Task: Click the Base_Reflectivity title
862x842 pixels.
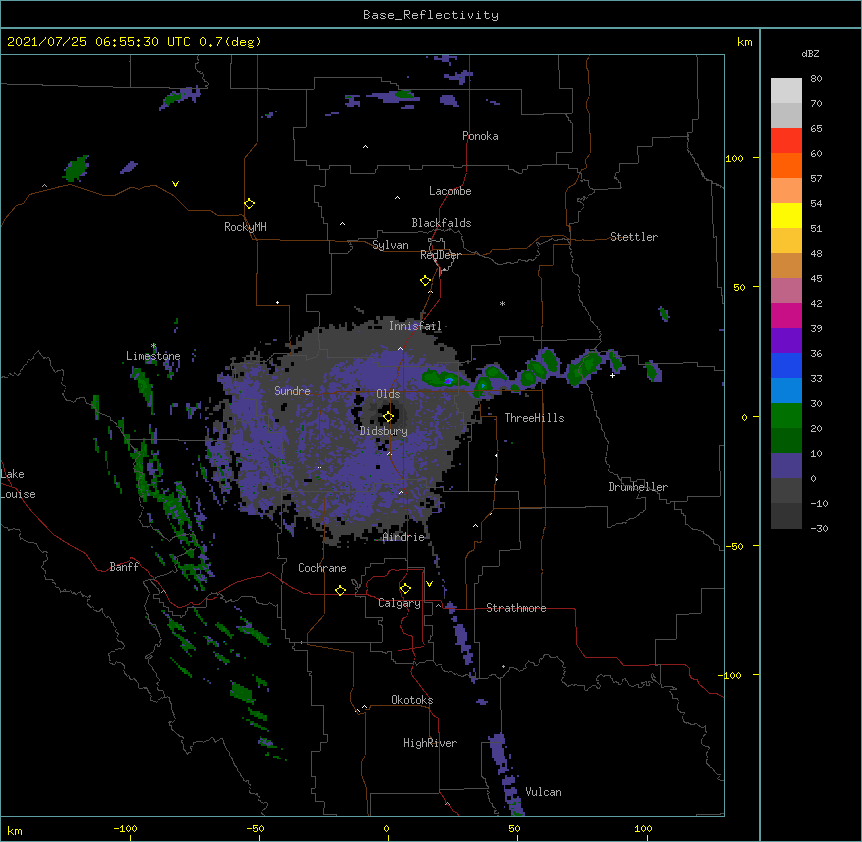Action: (x=431, y=15)
